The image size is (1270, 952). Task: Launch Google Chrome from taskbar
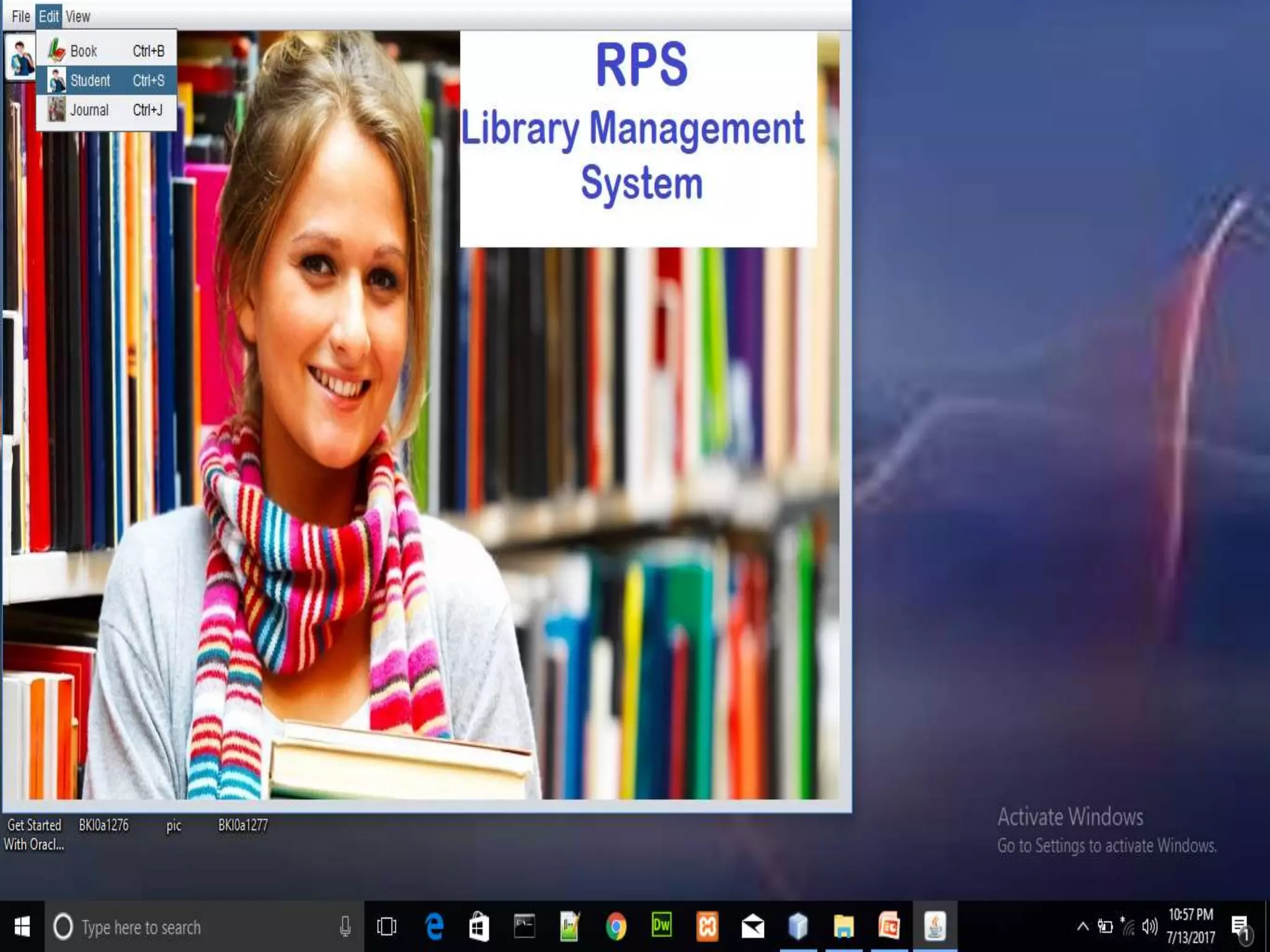pos(616,927)
